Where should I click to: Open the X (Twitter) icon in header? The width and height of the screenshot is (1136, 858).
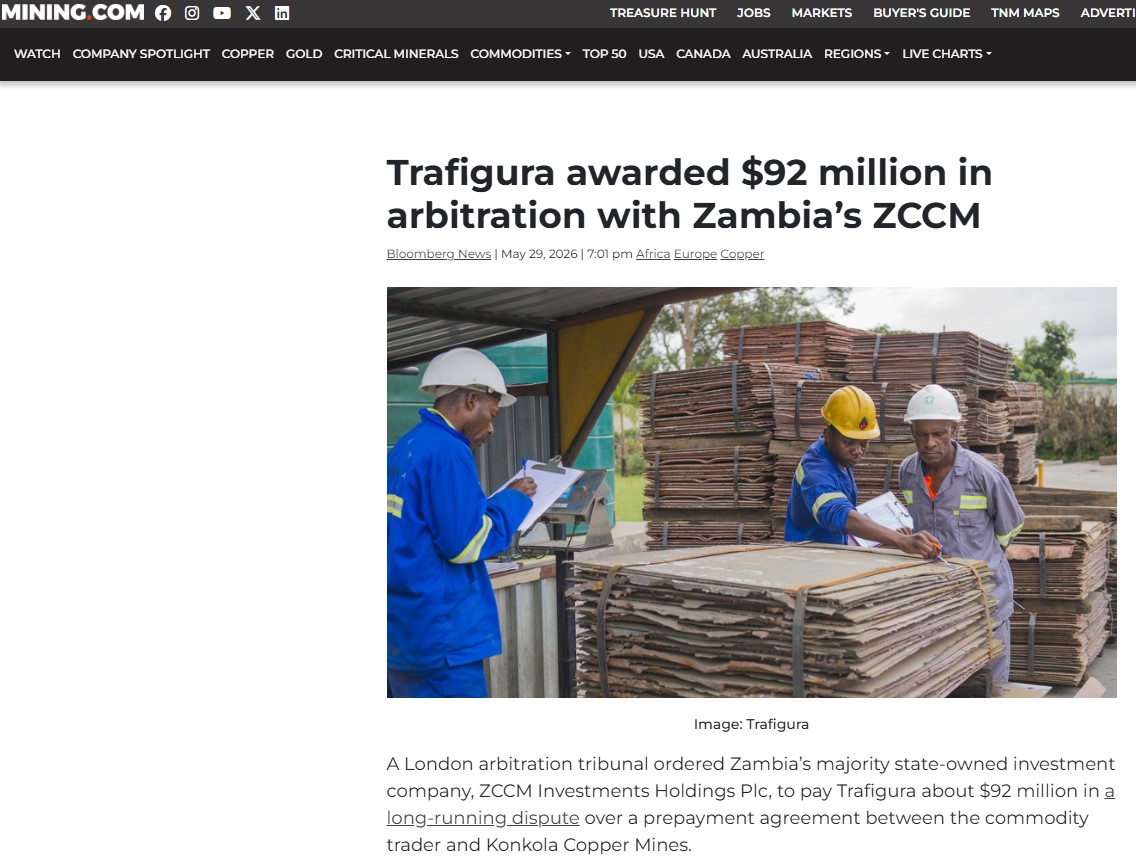[253, 13]
